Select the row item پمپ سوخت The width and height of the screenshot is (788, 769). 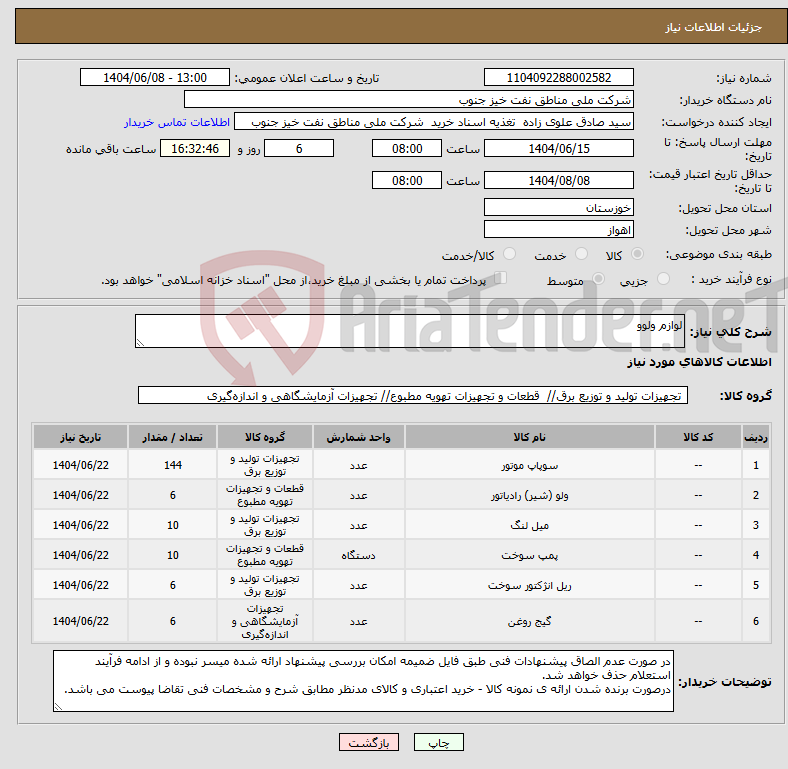click(x=529, y=555)
